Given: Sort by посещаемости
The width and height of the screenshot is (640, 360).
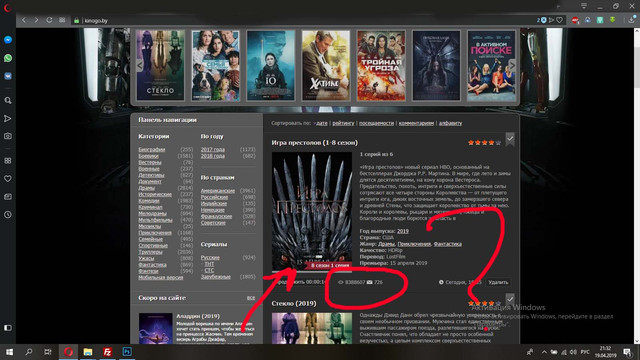Looking at the screenshot, I should pyautogui.click(x=376, y=123).
